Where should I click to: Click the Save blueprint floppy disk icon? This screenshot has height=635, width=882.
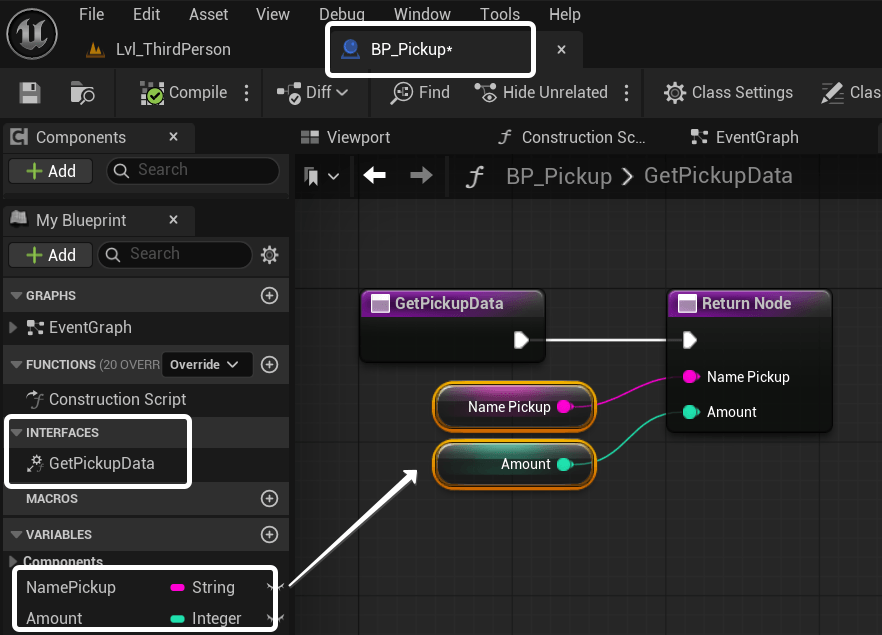[30, 93]
